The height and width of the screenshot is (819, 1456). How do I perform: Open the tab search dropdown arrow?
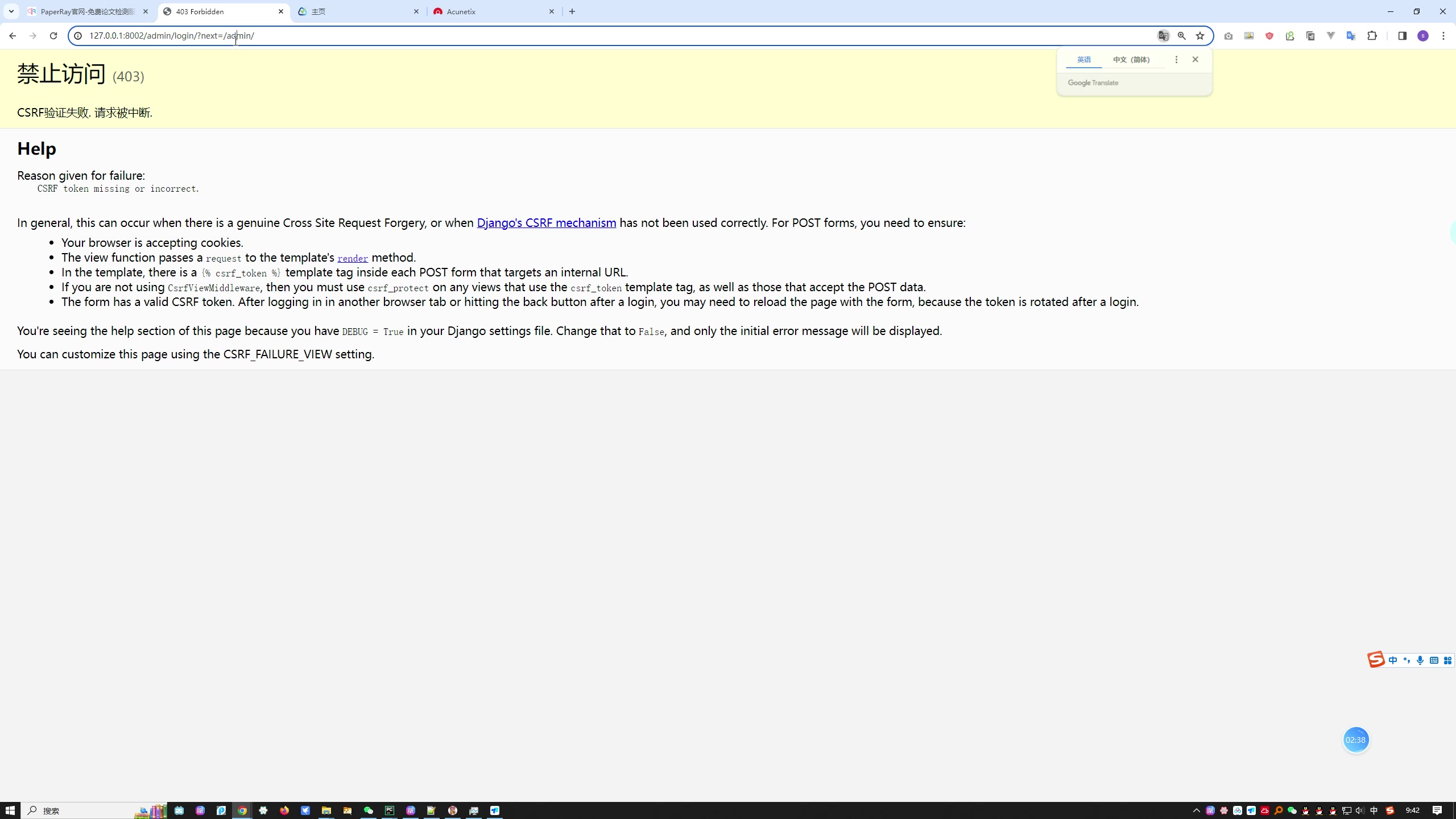click(x=11, y=11)
